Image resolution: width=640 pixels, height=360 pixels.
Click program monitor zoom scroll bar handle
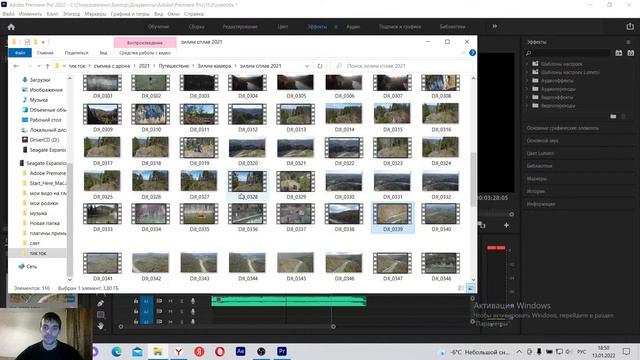pyautogui.click(x=511, y=214)
